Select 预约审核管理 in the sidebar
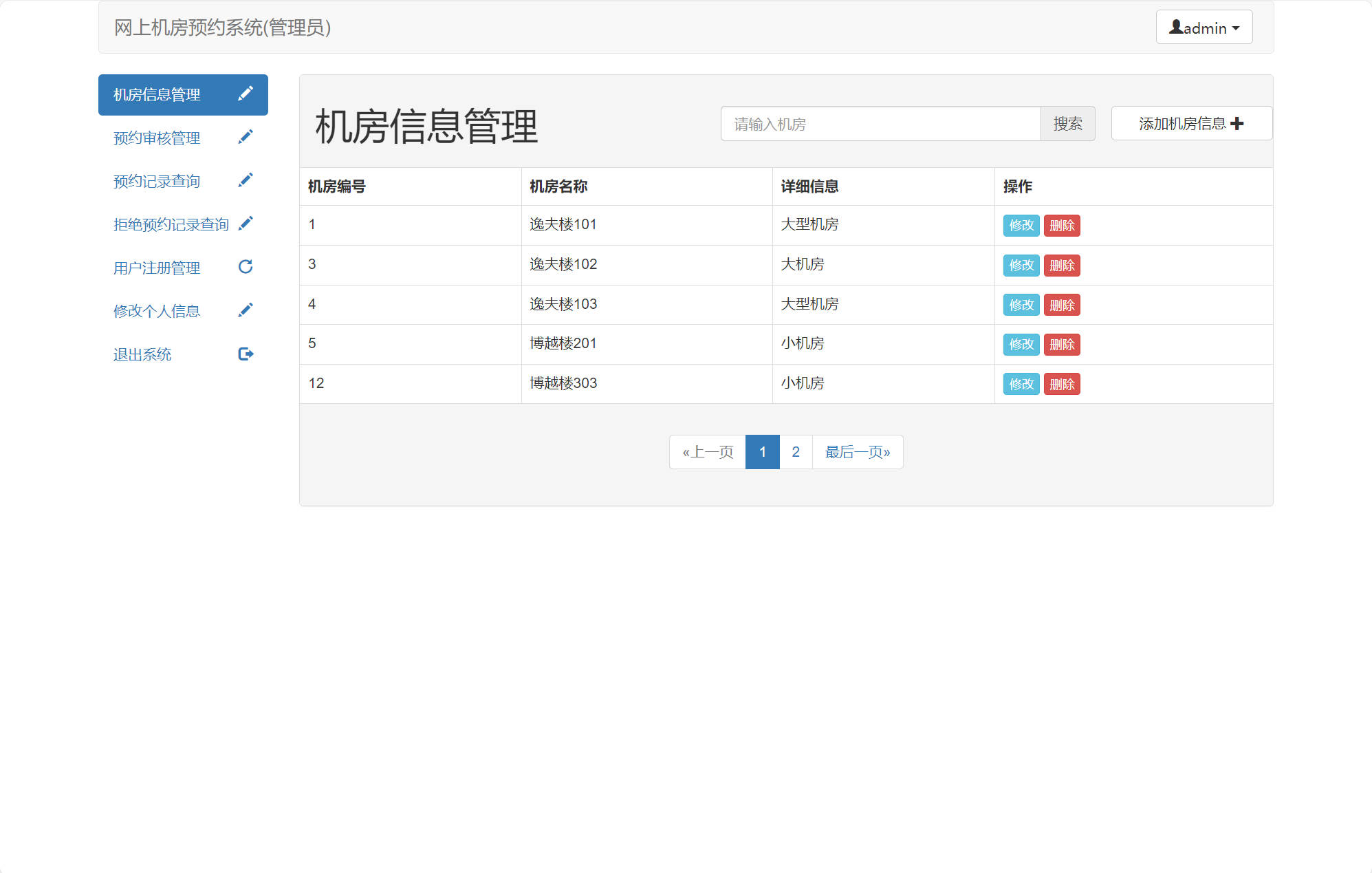1372x873 pixels. point(156,138)
